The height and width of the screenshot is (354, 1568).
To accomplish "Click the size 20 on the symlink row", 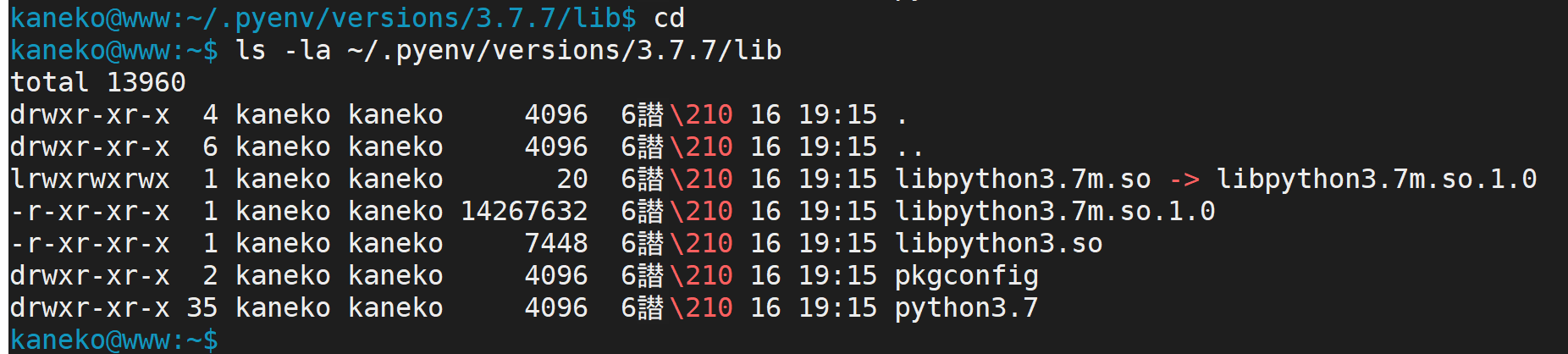I will [x=572, y=180].
